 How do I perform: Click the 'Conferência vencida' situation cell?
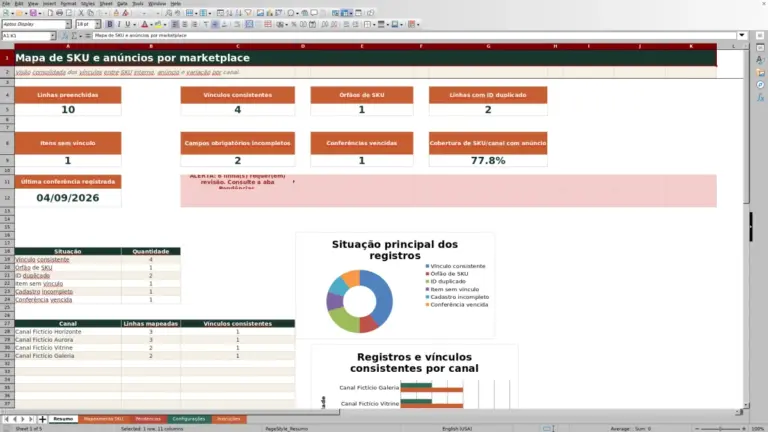coord(68,300)
